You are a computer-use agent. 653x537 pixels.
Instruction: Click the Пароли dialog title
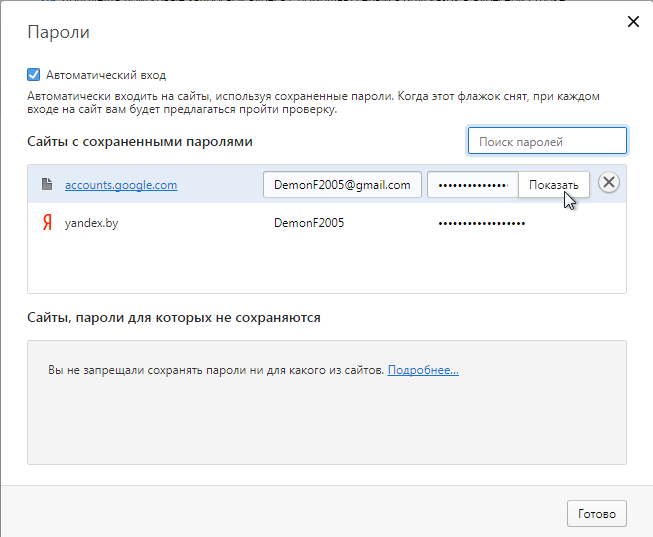coord(58,32)
